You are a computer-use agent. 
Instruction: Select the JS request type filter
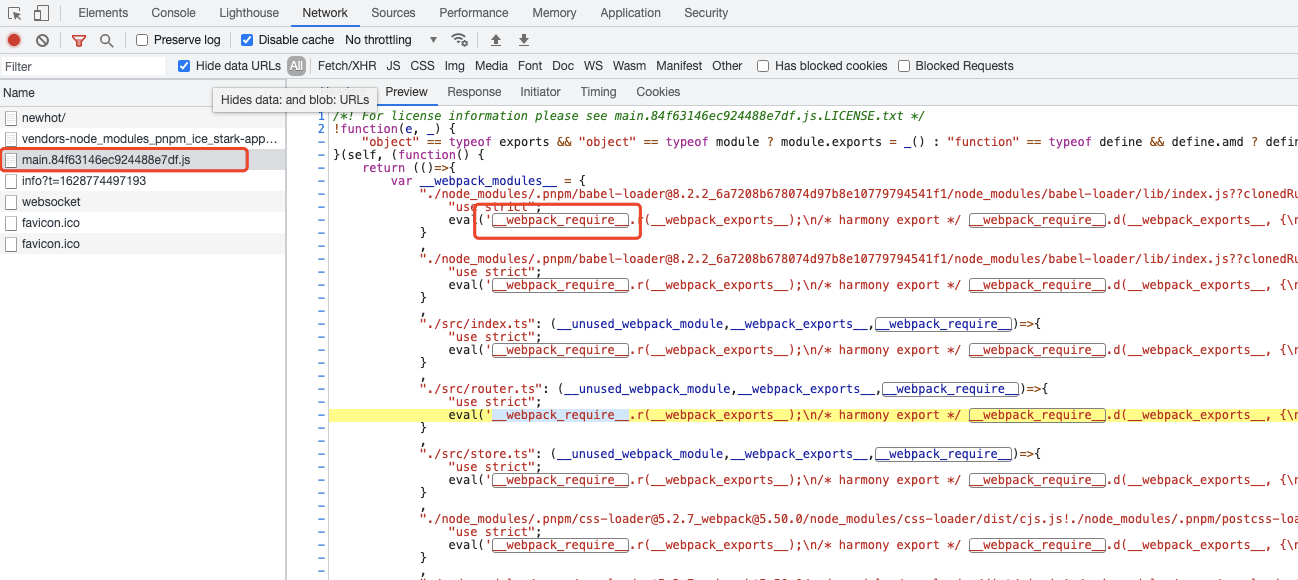tap(393, 66)
